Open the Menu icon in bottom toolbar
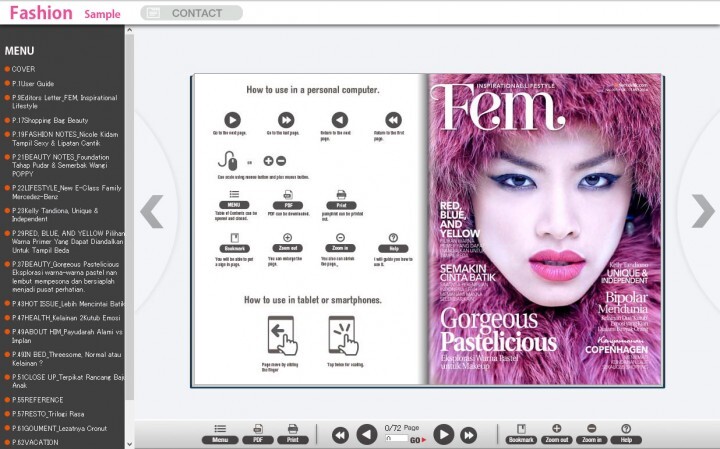 [x=220, y=433]
